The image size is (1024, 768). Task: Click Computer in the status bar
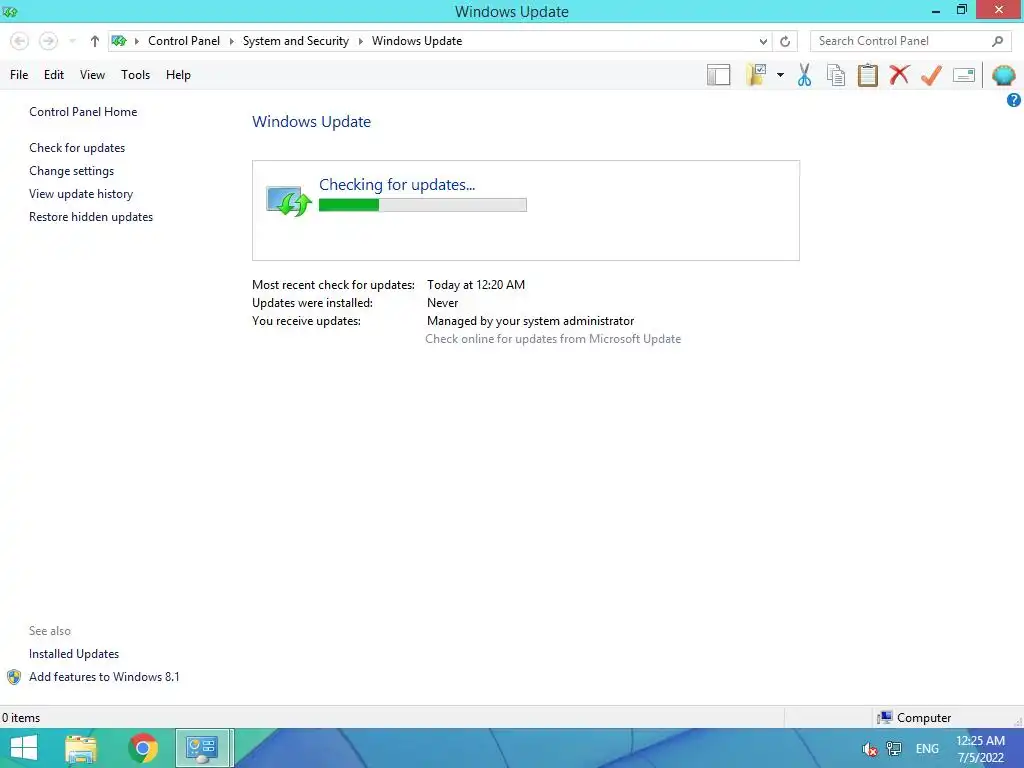pos(923,718)
